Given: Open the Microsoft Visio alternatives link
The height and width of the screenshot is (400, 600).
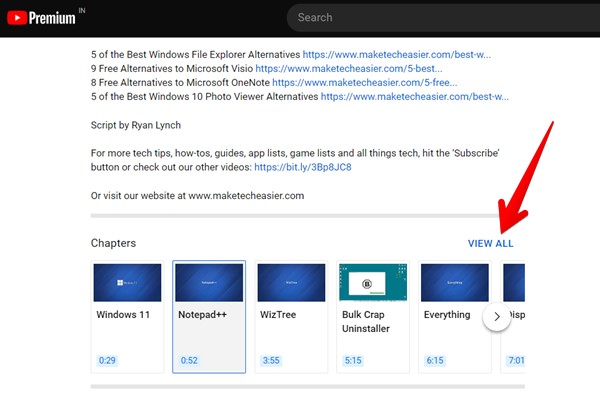Looking at the screenshot, I should click(x=349, y=69).
